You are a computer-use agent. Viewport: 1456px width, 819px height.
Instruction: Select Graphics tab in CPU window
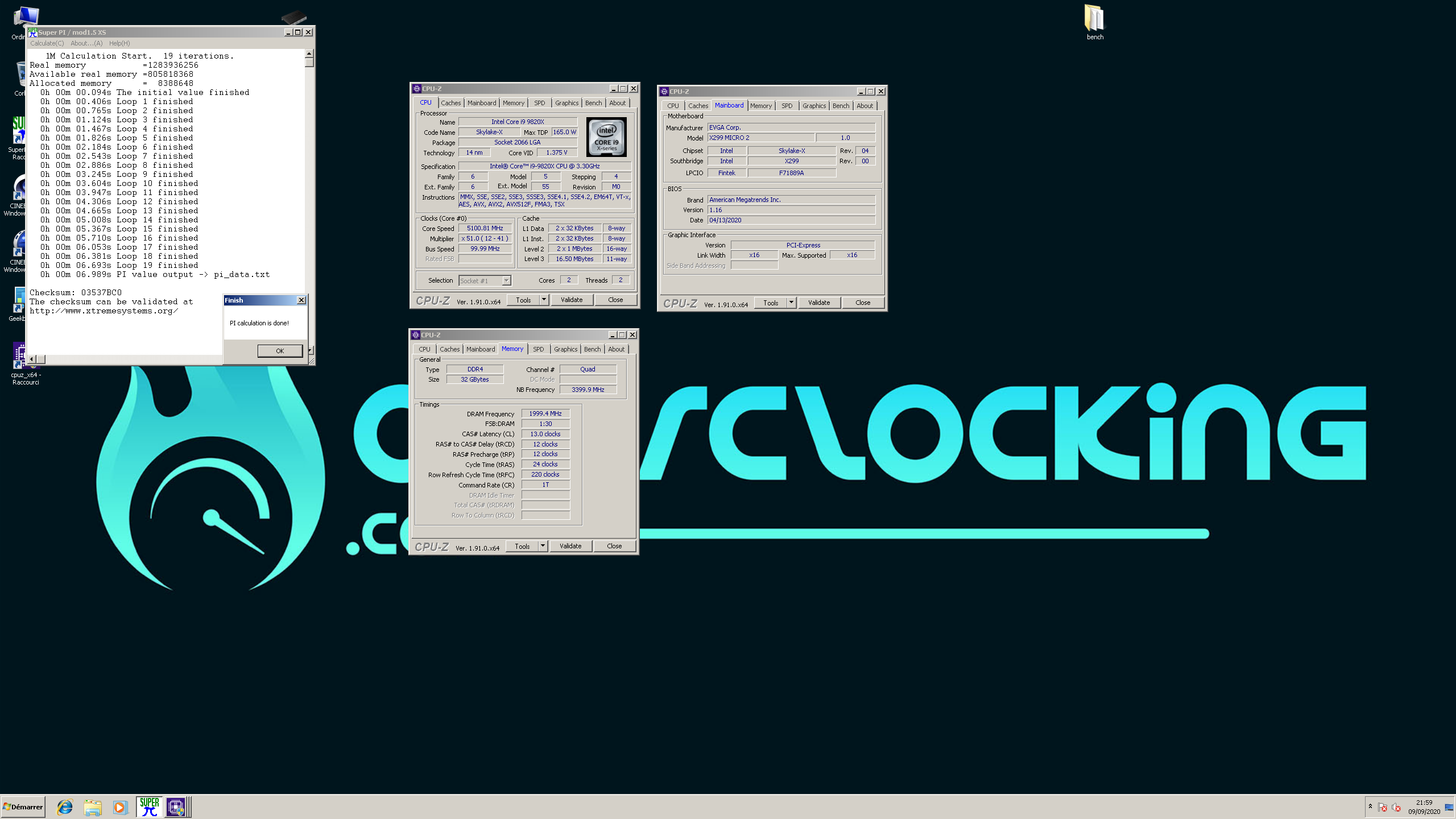click(566, 103)
